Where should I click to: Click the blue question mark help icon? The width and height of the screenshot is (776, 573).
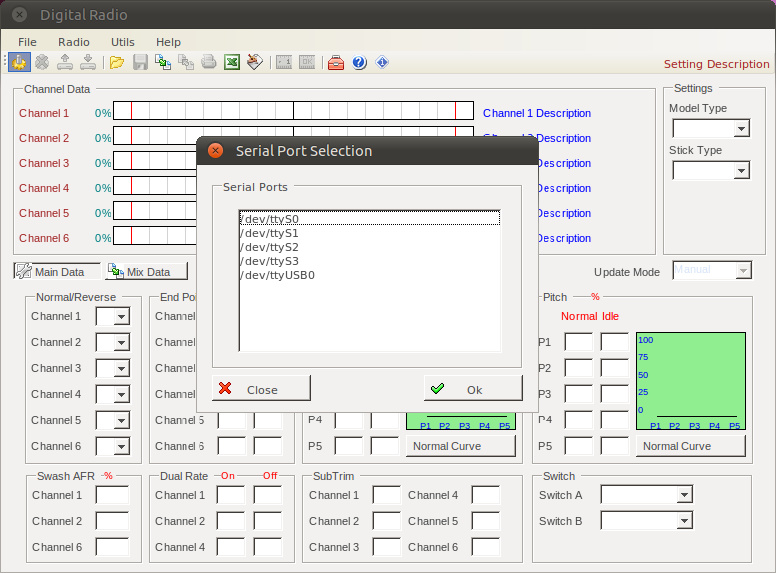click(359, 62)
